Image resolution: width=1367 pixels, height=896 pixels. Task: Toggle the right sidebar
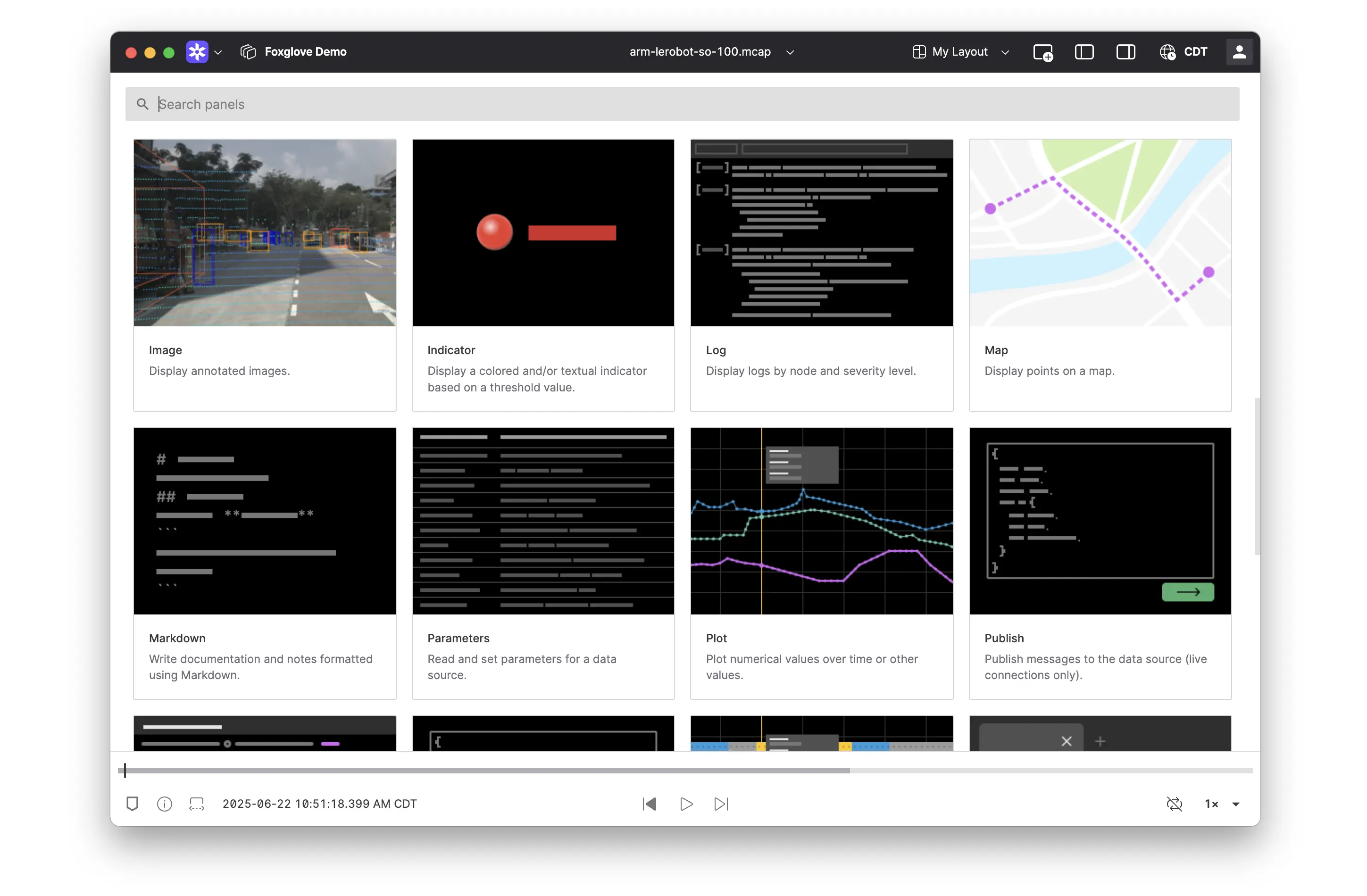pyautogui.click(x=1125, y=52)
